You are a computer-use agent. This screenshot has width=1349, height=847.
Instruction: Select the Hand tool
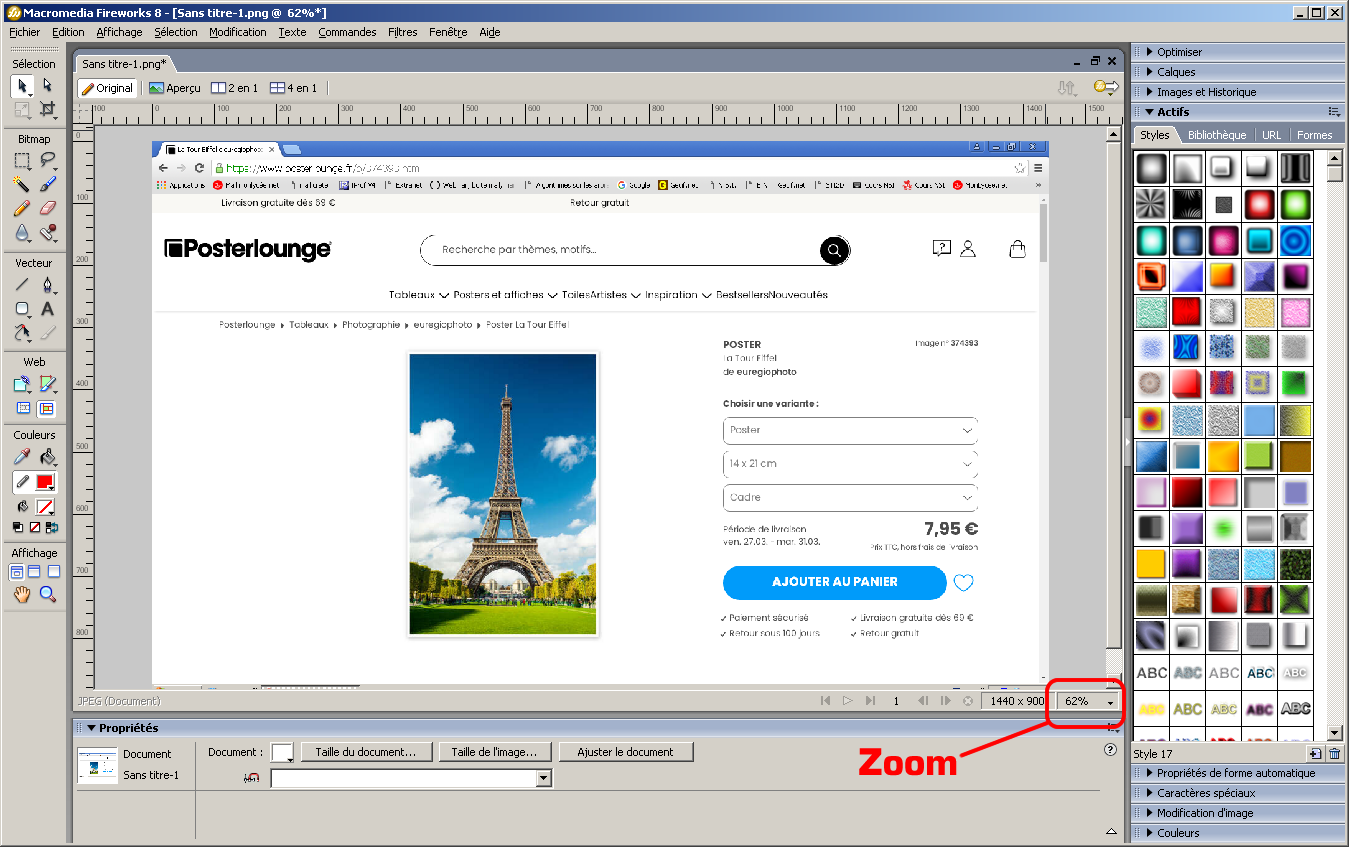pos(22,595)
